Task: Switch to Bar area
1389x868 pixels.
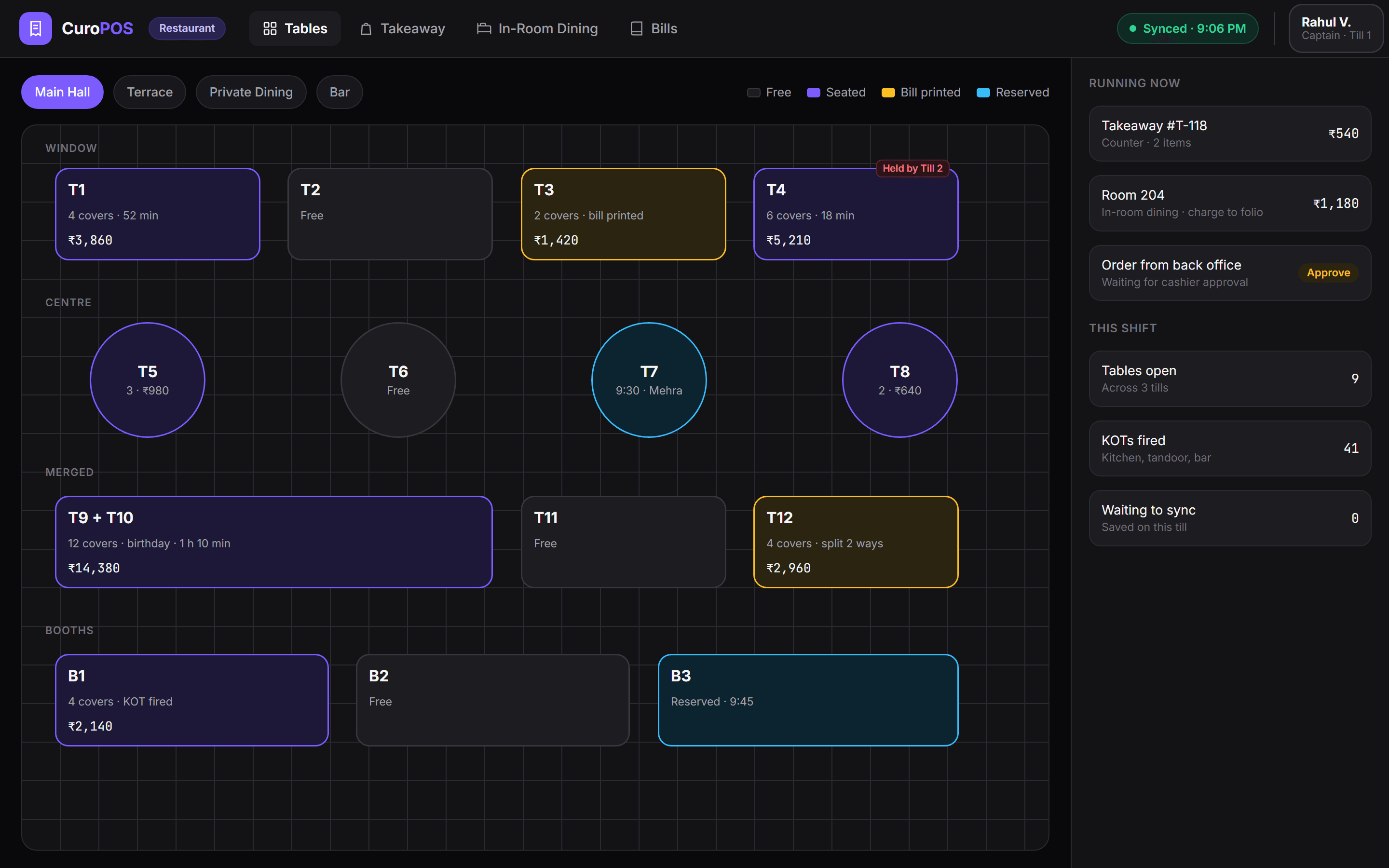Action: click(339, 92)
